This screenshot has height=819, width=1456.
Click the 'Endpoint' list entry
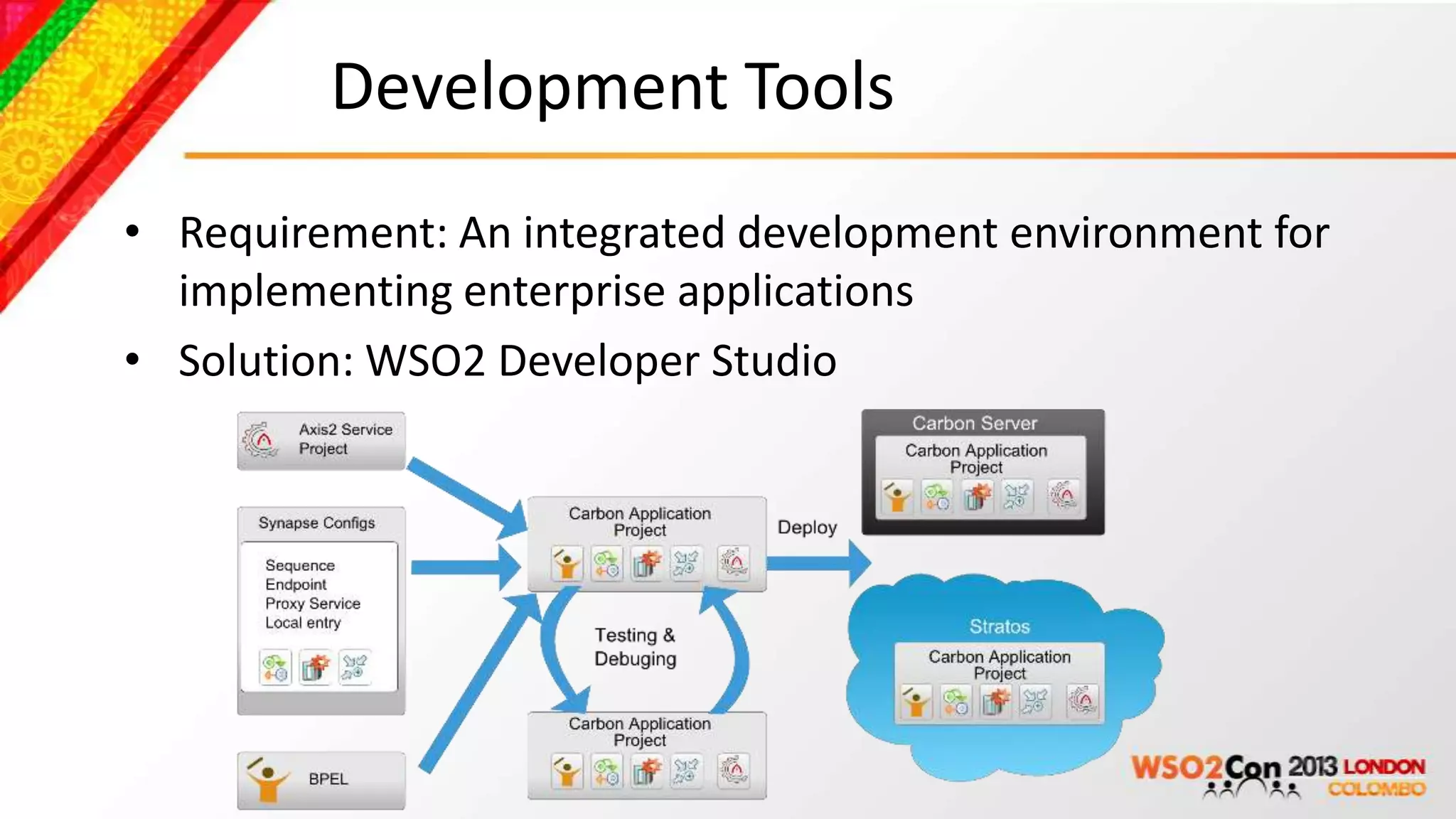tap(296, 584)
